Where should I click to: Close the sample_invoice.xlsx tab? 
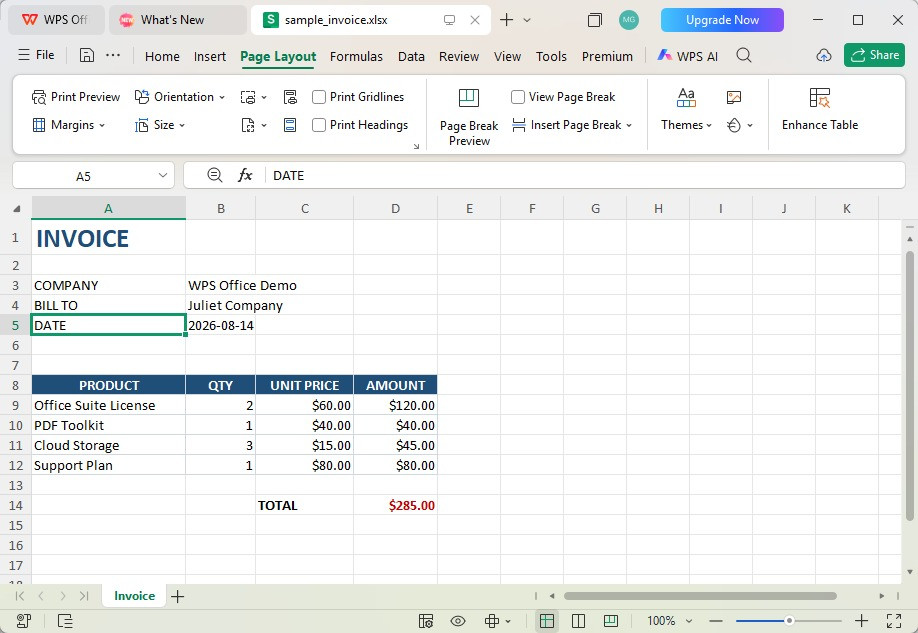[475, 20]
